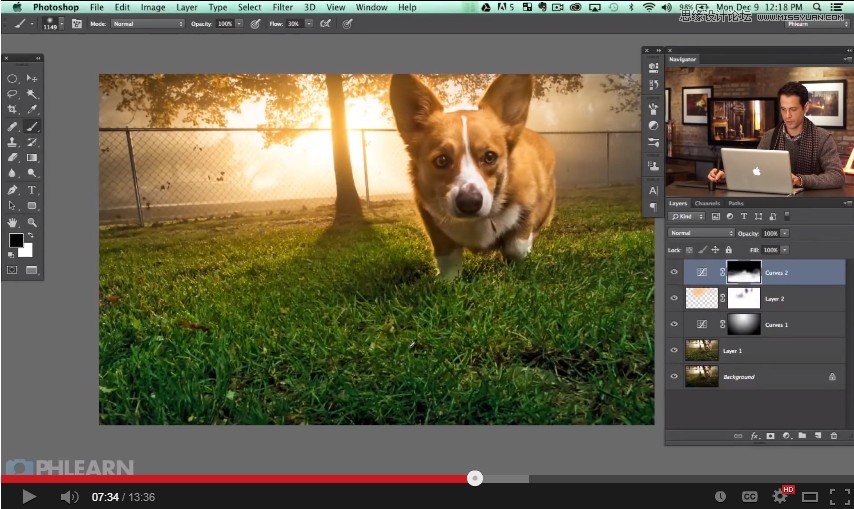Select the Lasso tool
854x509 pixels.
pyautogui.click(x=12, y=94)
